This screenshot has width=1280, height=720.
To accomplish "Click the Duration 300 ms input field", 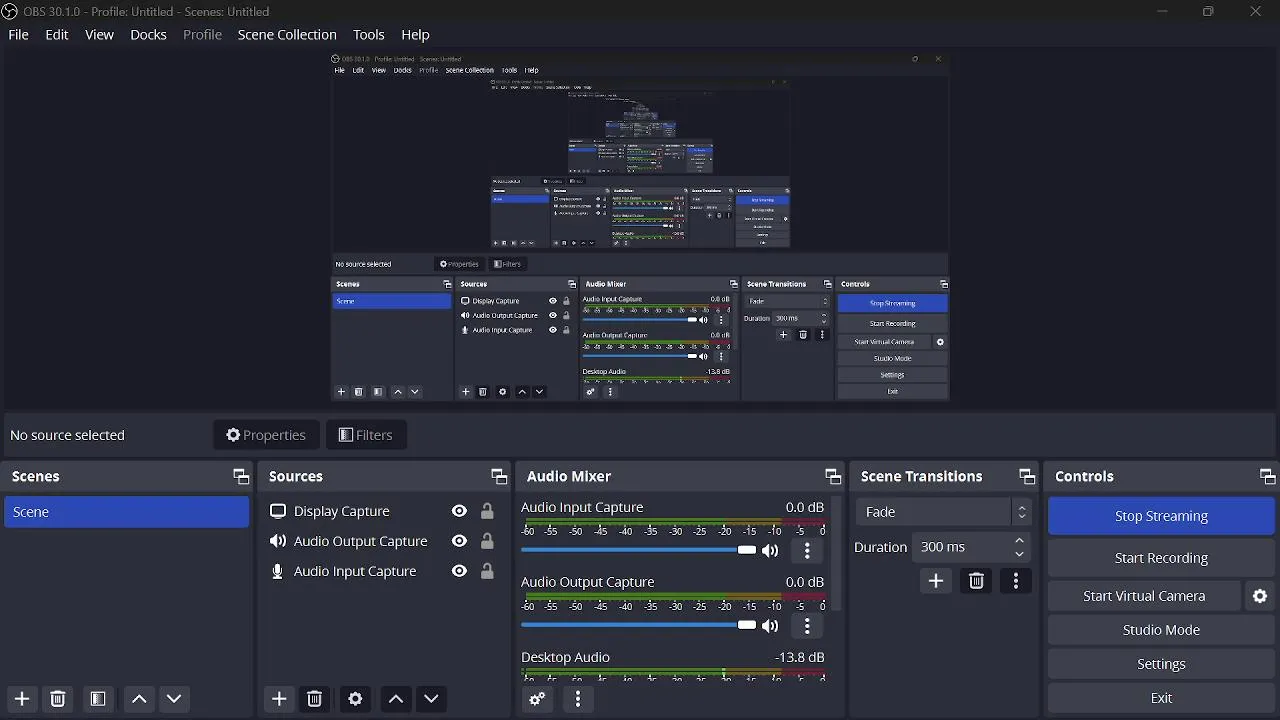I will click(972, 547).
